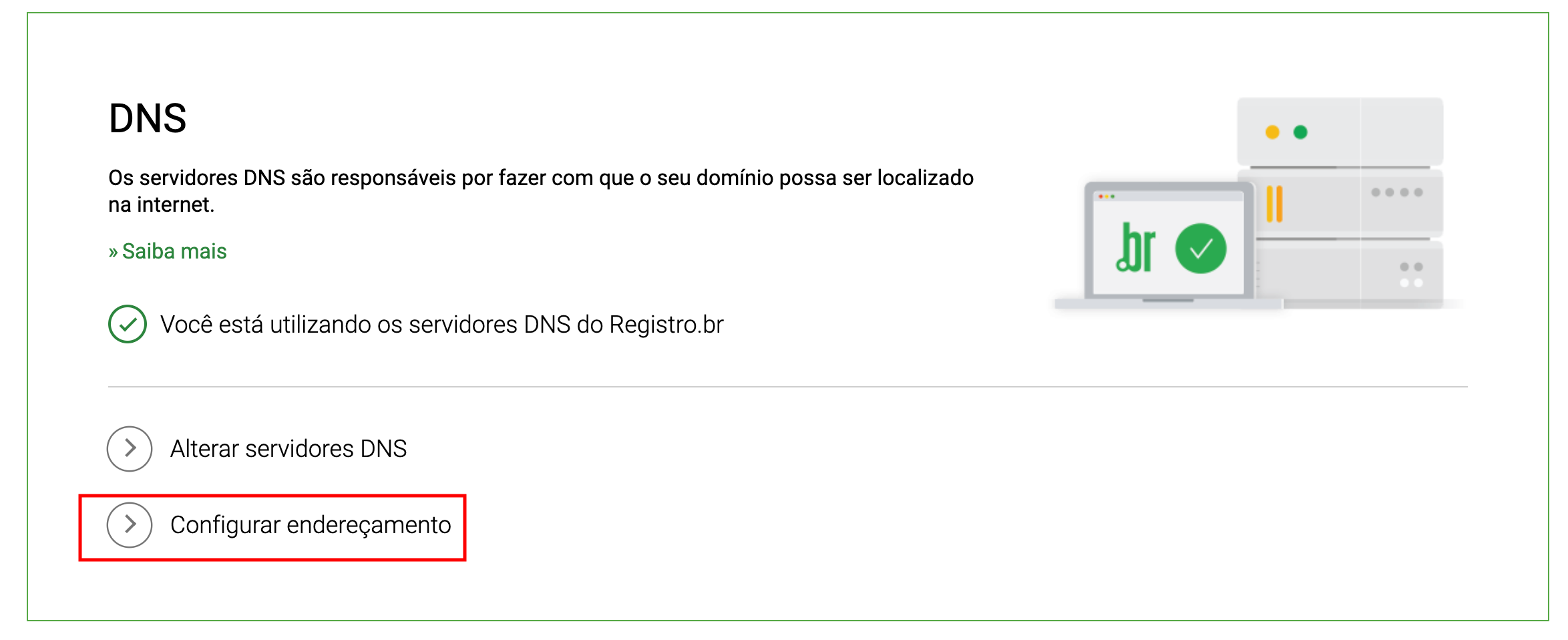The height and width of the screenshot is (640, 1568).
Task: Click the double-arrow before Saiba mais
Action: (114, 252)
